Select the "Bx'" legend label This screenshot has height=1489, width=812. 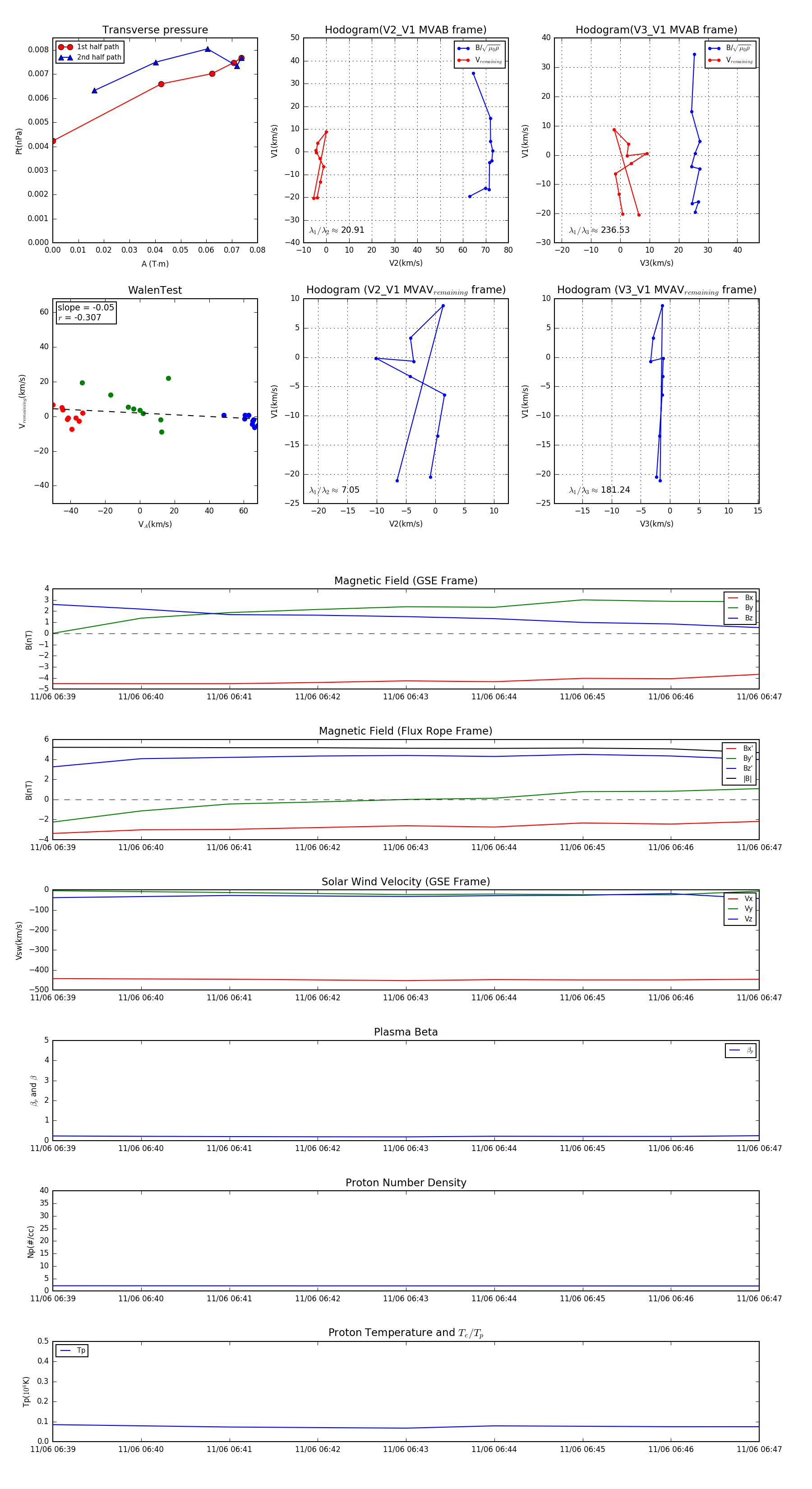748,749
